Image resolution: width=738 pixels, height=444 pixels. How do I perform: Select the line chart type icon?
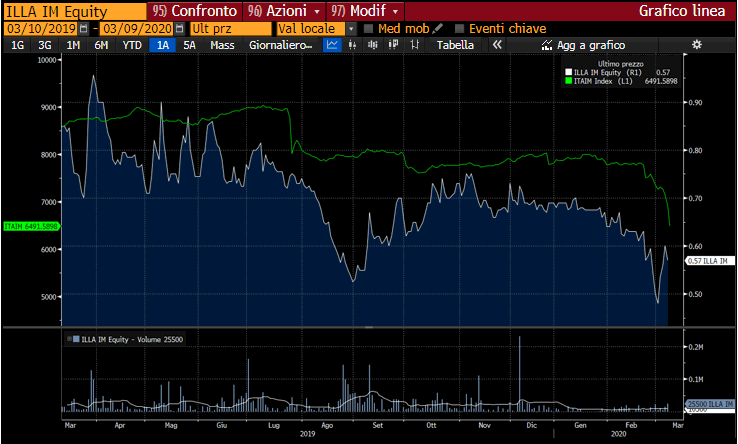click(333, 45)
